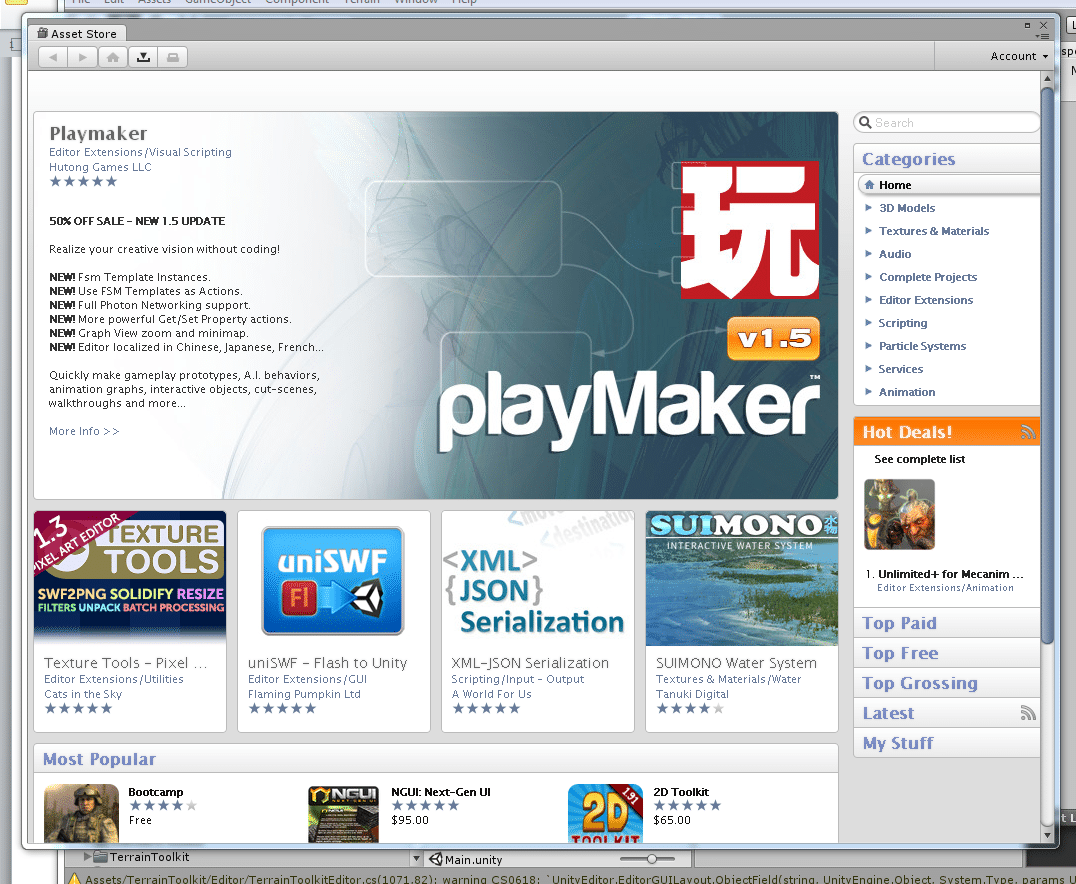Viewport: 1076px width, 884px height.
Task: Click the Playmaker title heading
Action: [x=98, y=133]
